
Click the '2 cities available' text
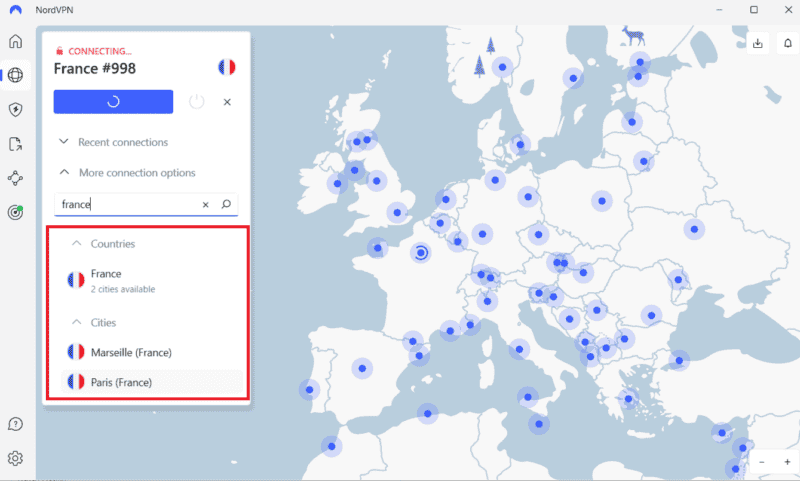point(123,289)
